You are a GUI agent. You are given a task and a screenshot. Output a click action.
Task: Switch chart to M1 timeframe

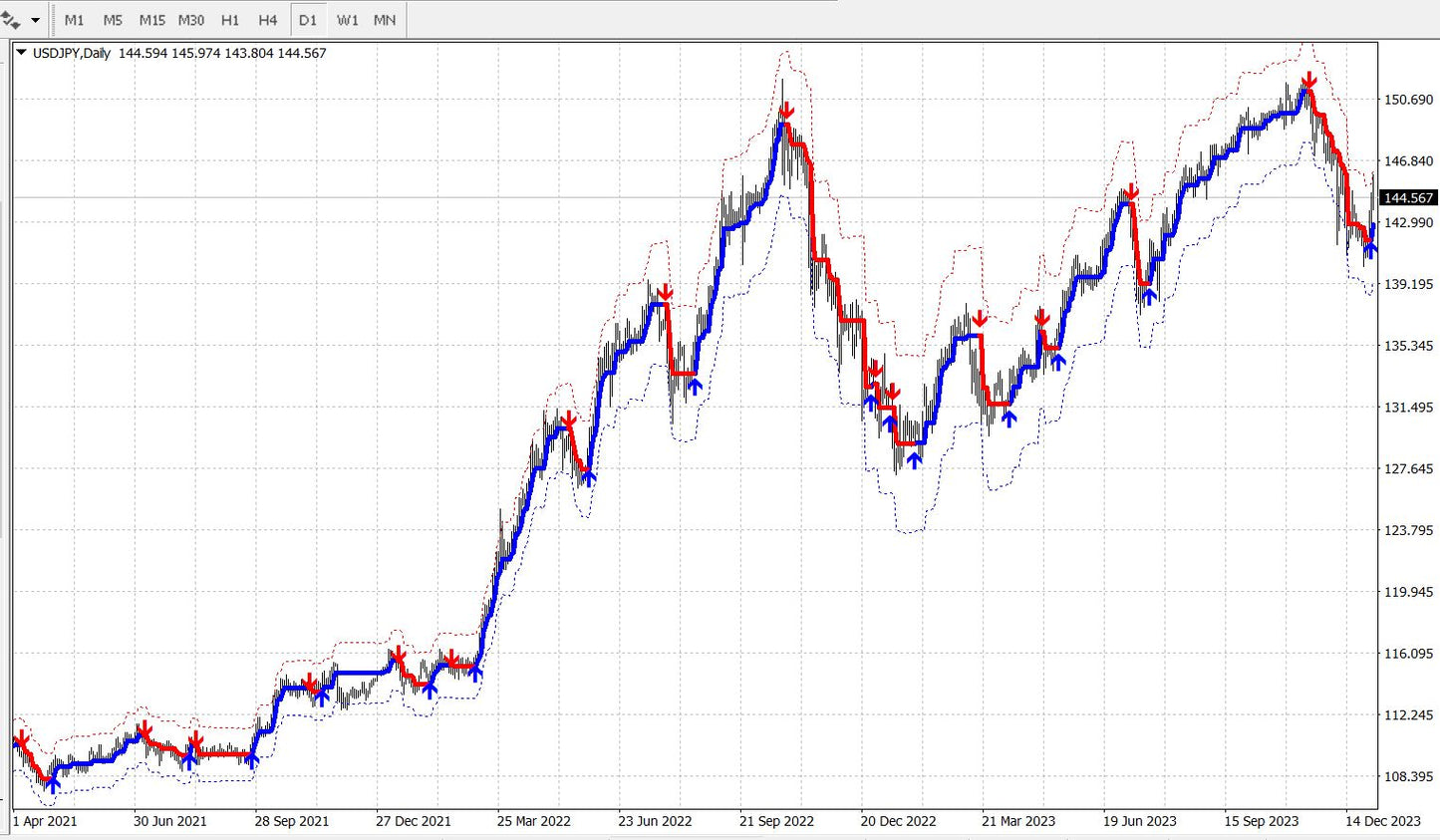point(74,19)
